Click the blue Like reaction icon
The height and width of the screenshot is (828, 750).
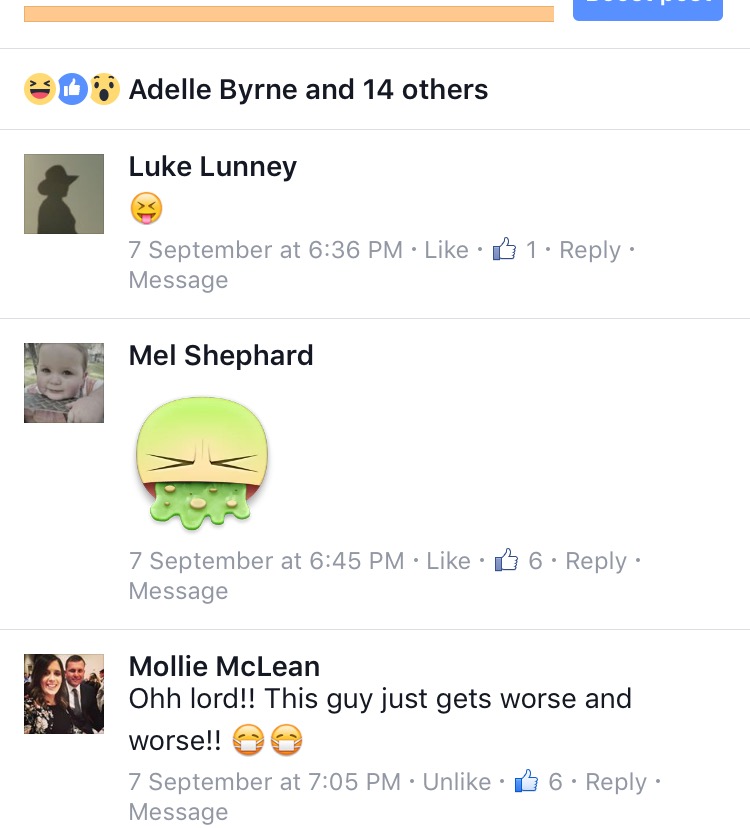72,89
